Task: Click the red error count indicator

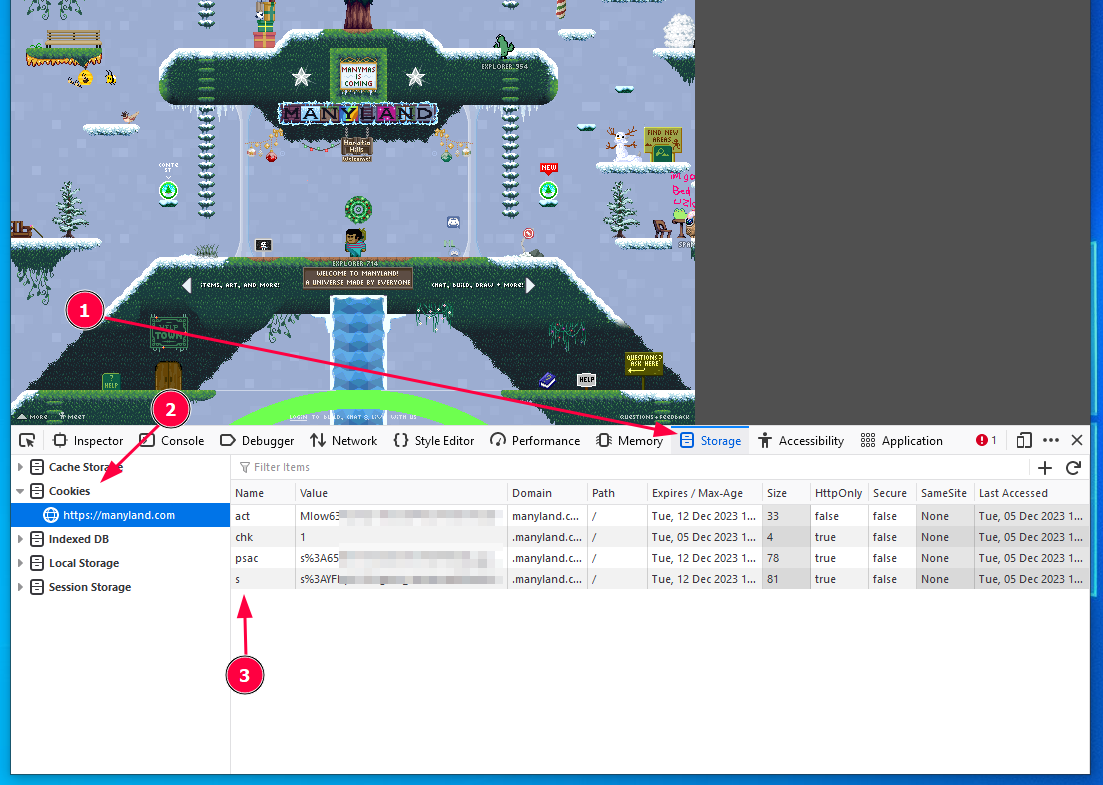Action: pyautogui.click(x=986, y=440)
